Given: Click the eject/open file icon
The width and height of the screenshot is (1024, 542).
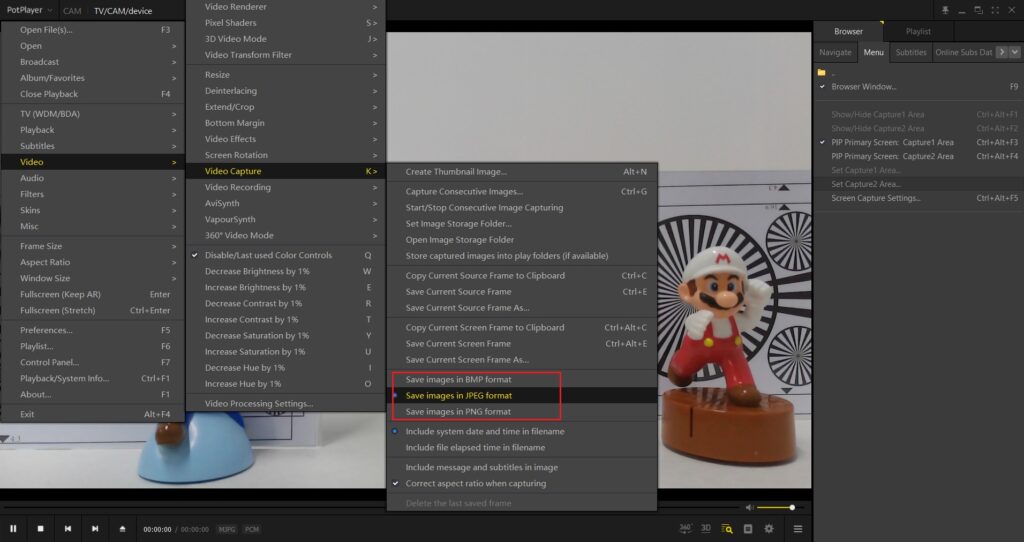Looking at the screenshot, I should pos(122,529).
